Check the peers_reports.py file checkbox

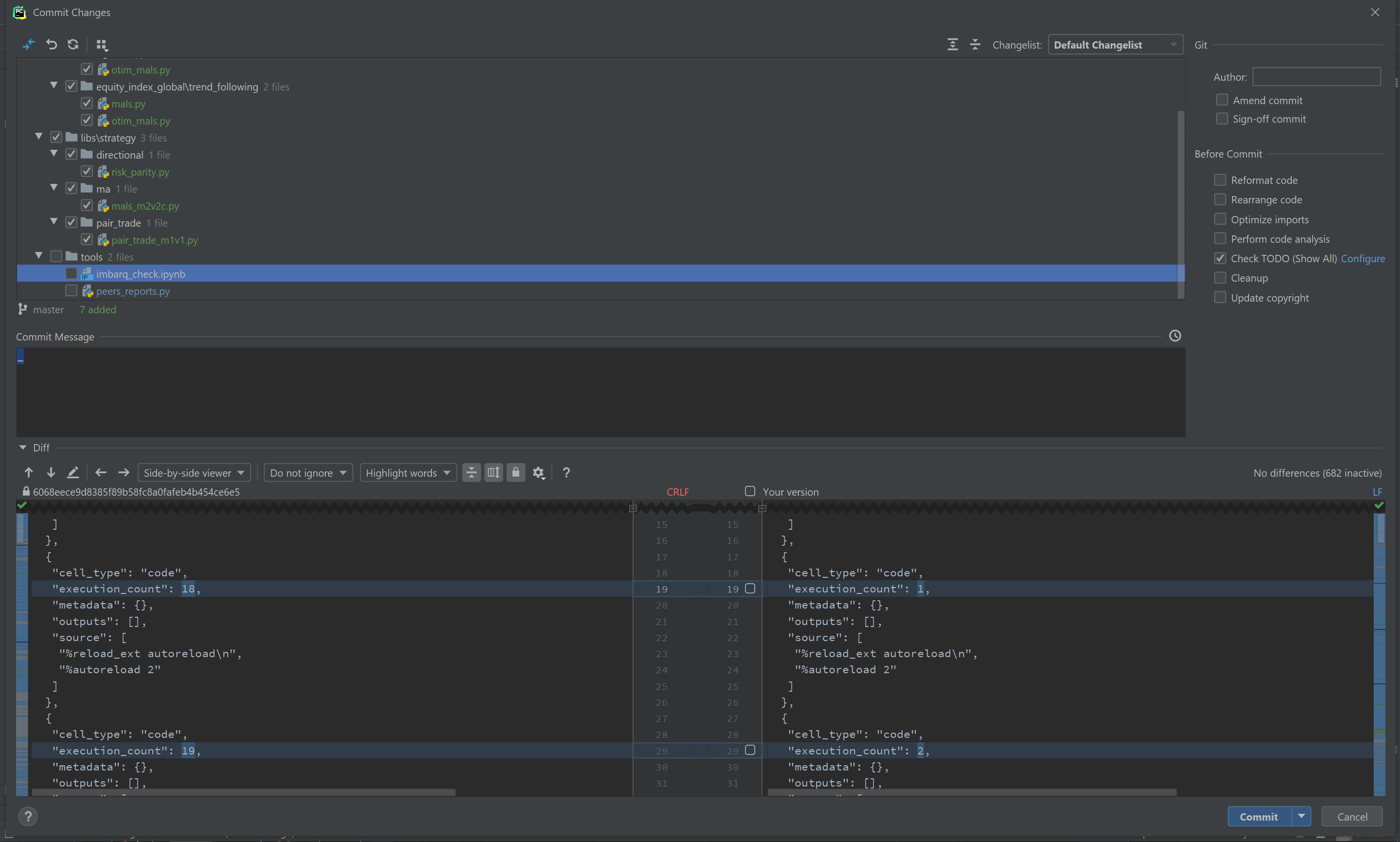point(72,290)
